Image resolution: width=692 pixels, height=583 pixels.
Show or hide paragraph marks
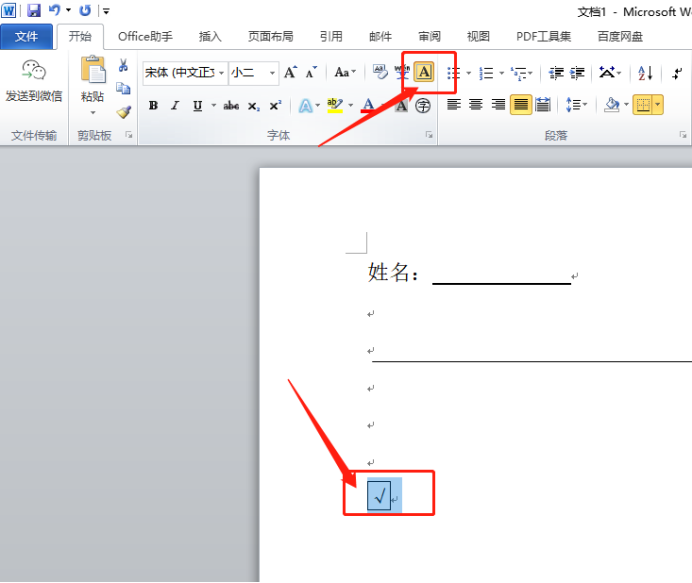pyautogui.click(x=677, y=73)
